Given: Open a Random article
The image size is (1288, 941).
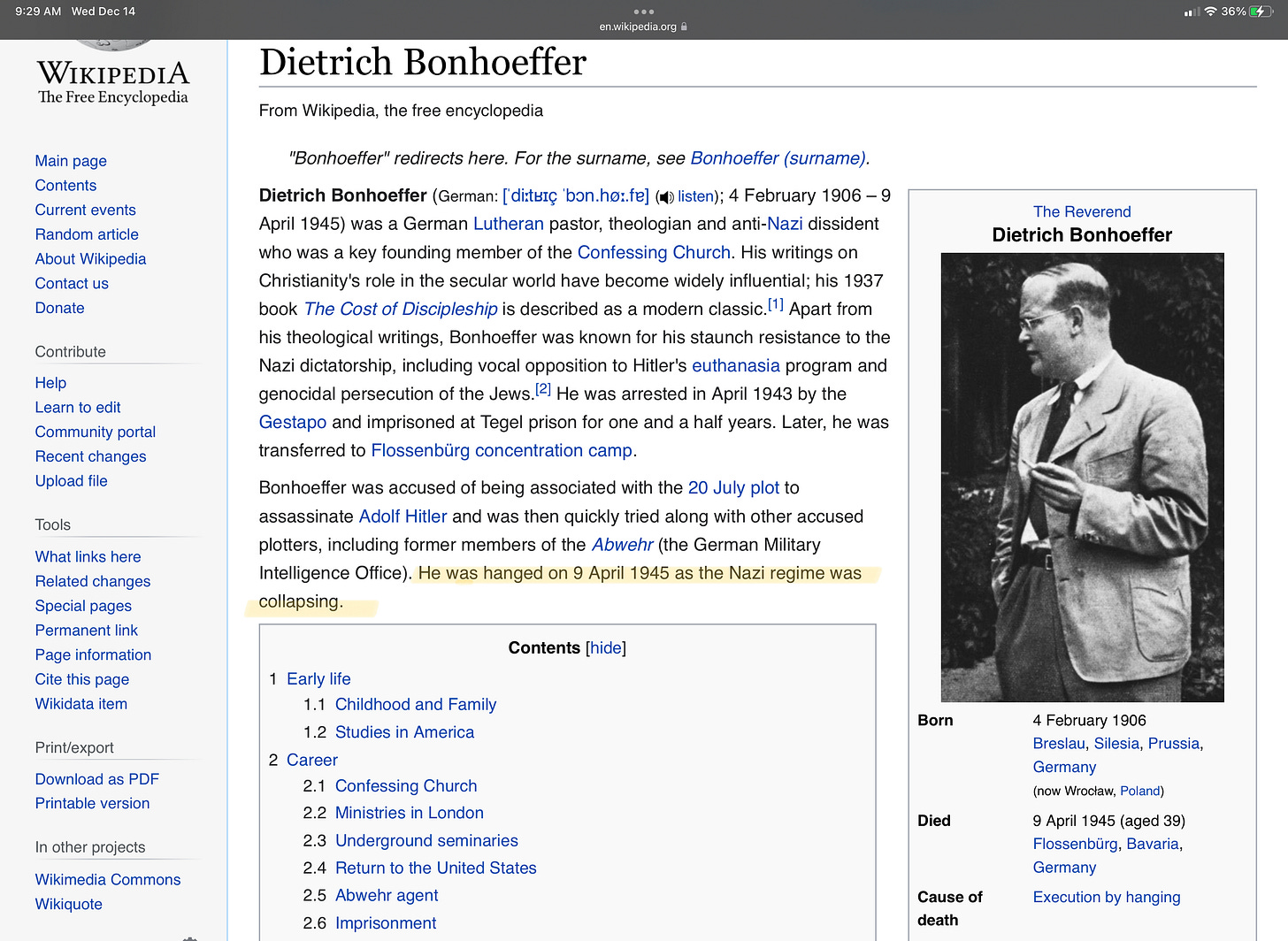Looking at the screenshot, I should tap(87, 234).
